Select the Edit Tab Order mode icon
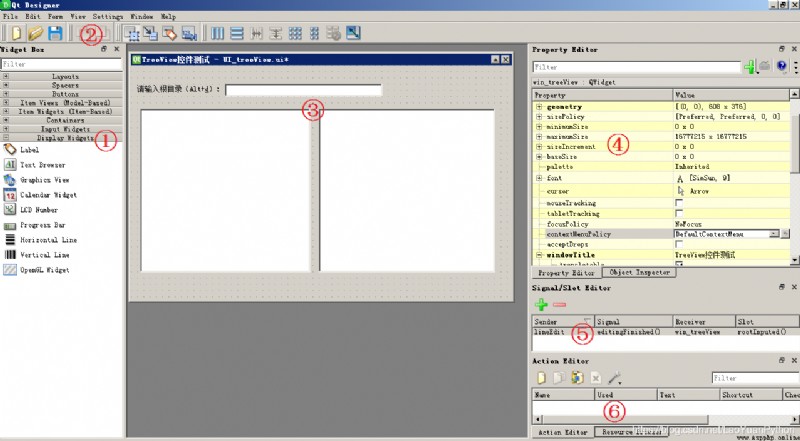 point(189,34)
